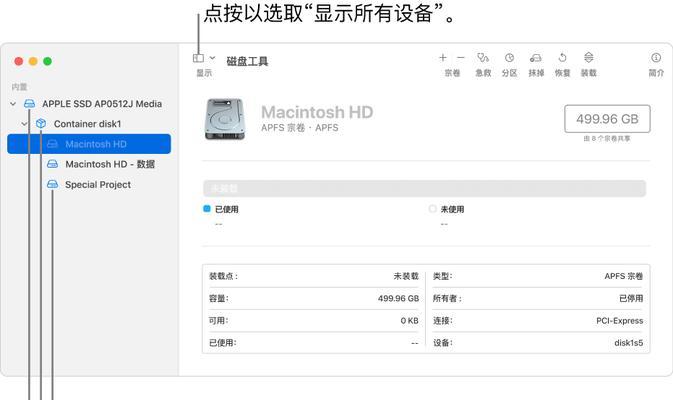Click the Erase (抹掉) icon

coord(536,58)
